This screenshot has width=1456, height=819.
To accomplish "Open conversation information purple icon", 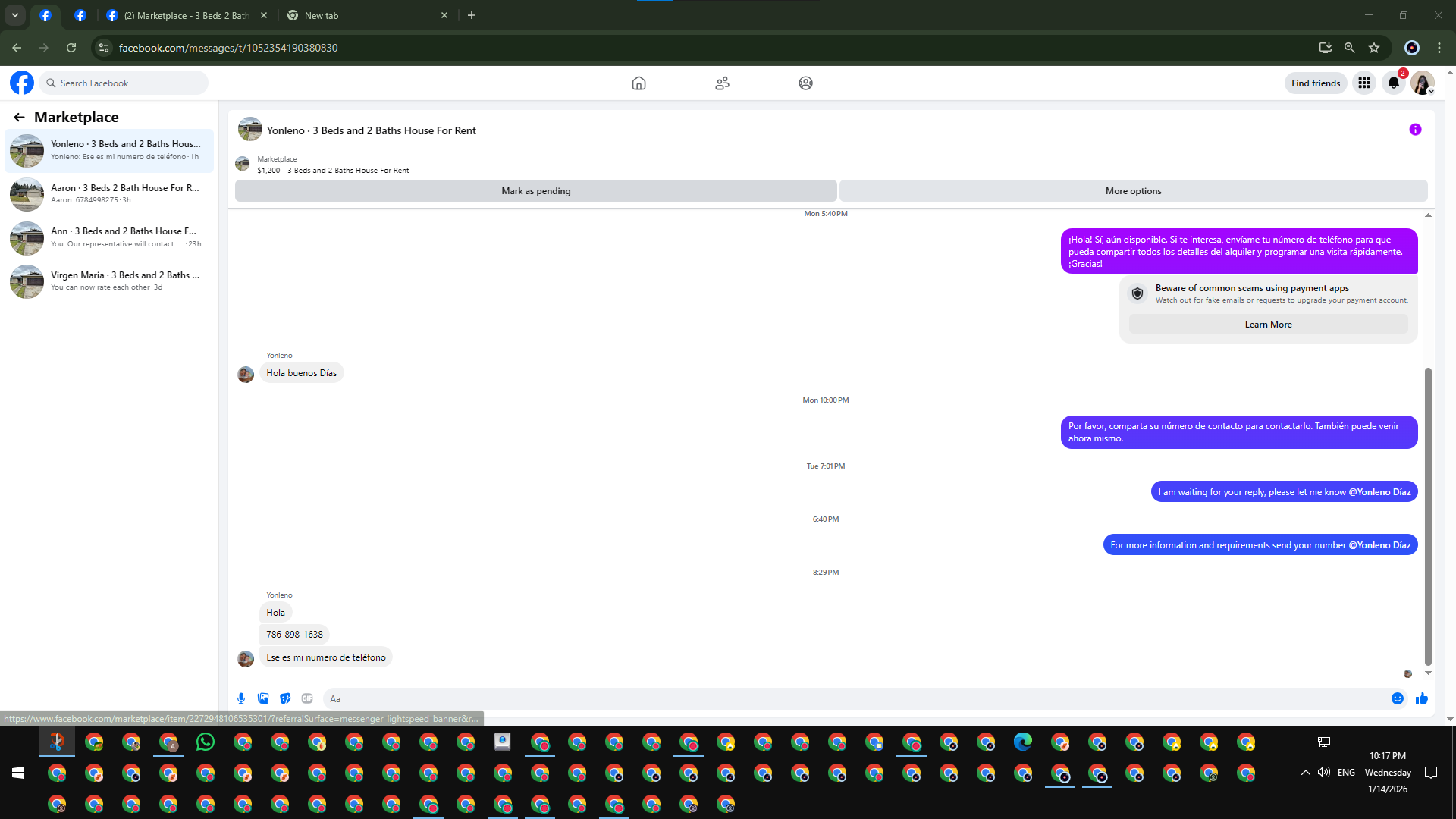I will coord(1415,130).
